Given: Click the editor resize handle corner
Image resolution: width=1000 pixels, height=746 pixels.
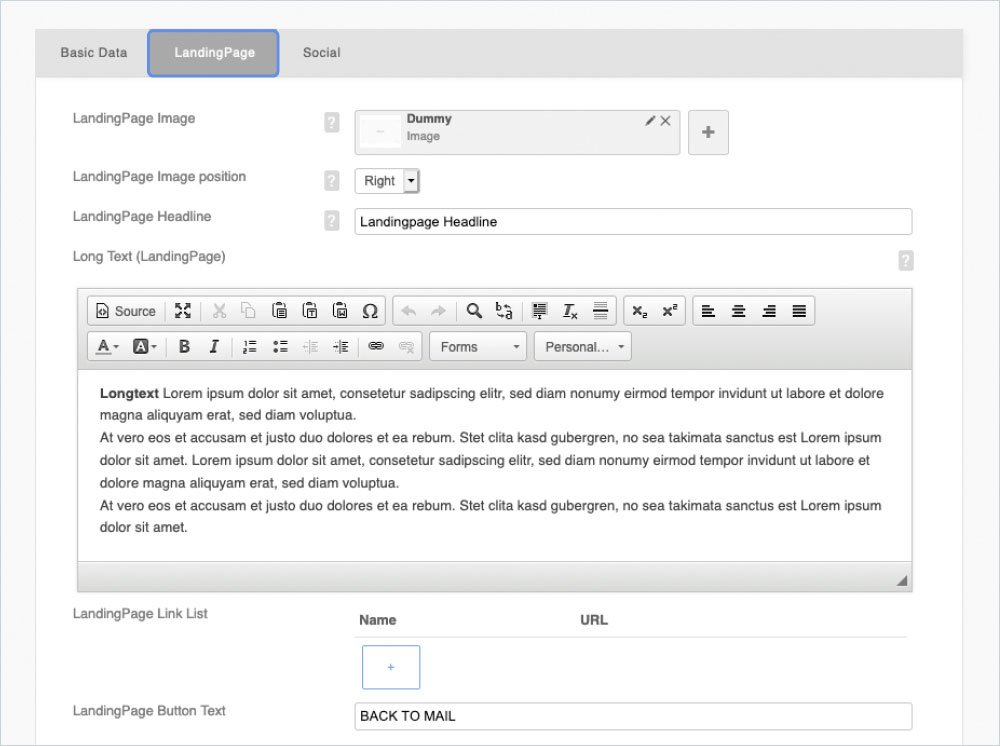Looking at the screenshot, I should click(902, 580).
